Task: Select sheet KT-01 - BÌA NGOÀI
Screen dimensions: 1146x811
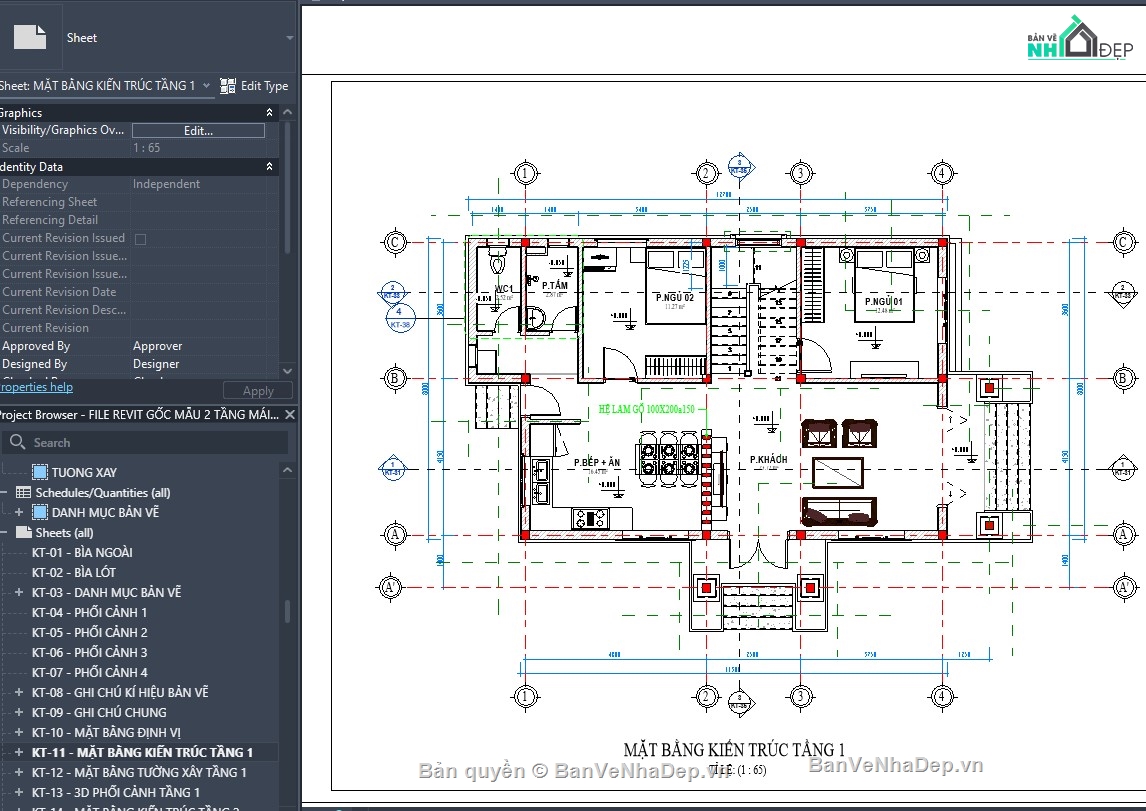Action: coord(82,552)
